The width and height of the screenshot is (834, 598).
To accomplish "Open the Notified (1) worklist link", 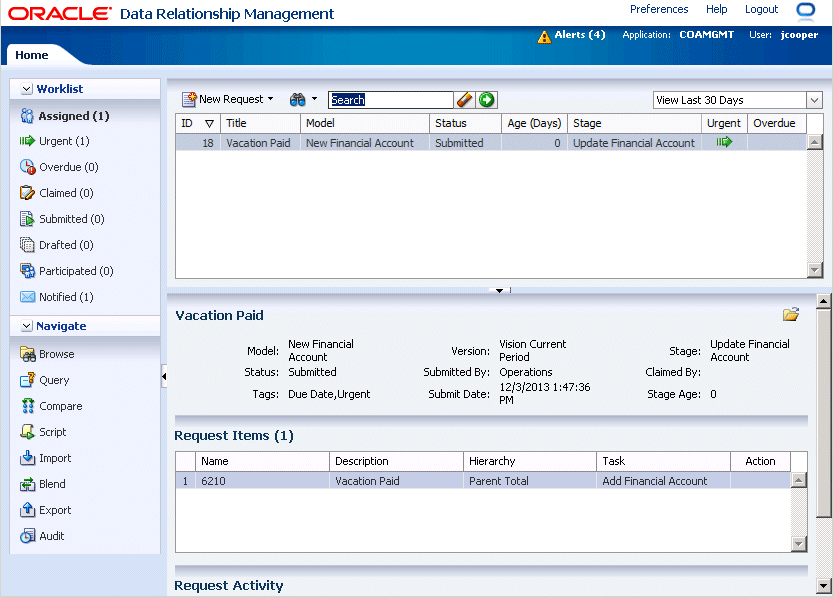I will tap(66, 297).
